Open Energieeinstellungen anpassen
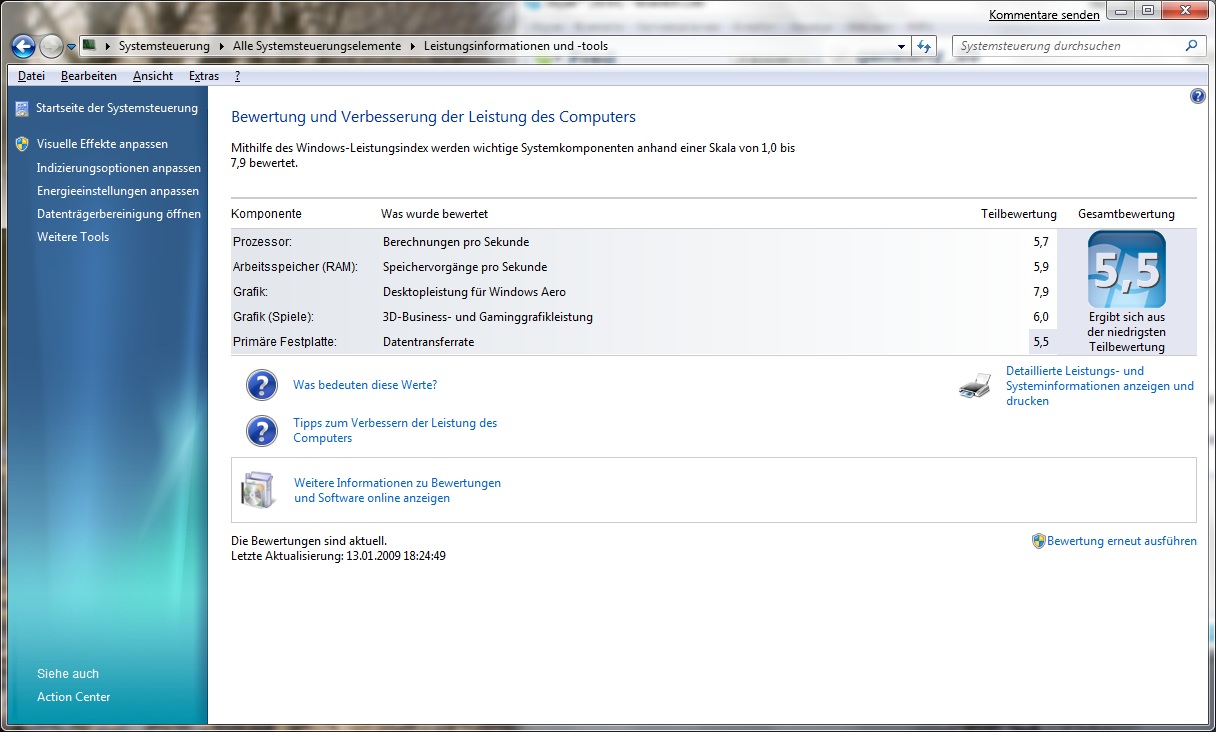This screenshot has width=1216, height=732. coord(118,191)
